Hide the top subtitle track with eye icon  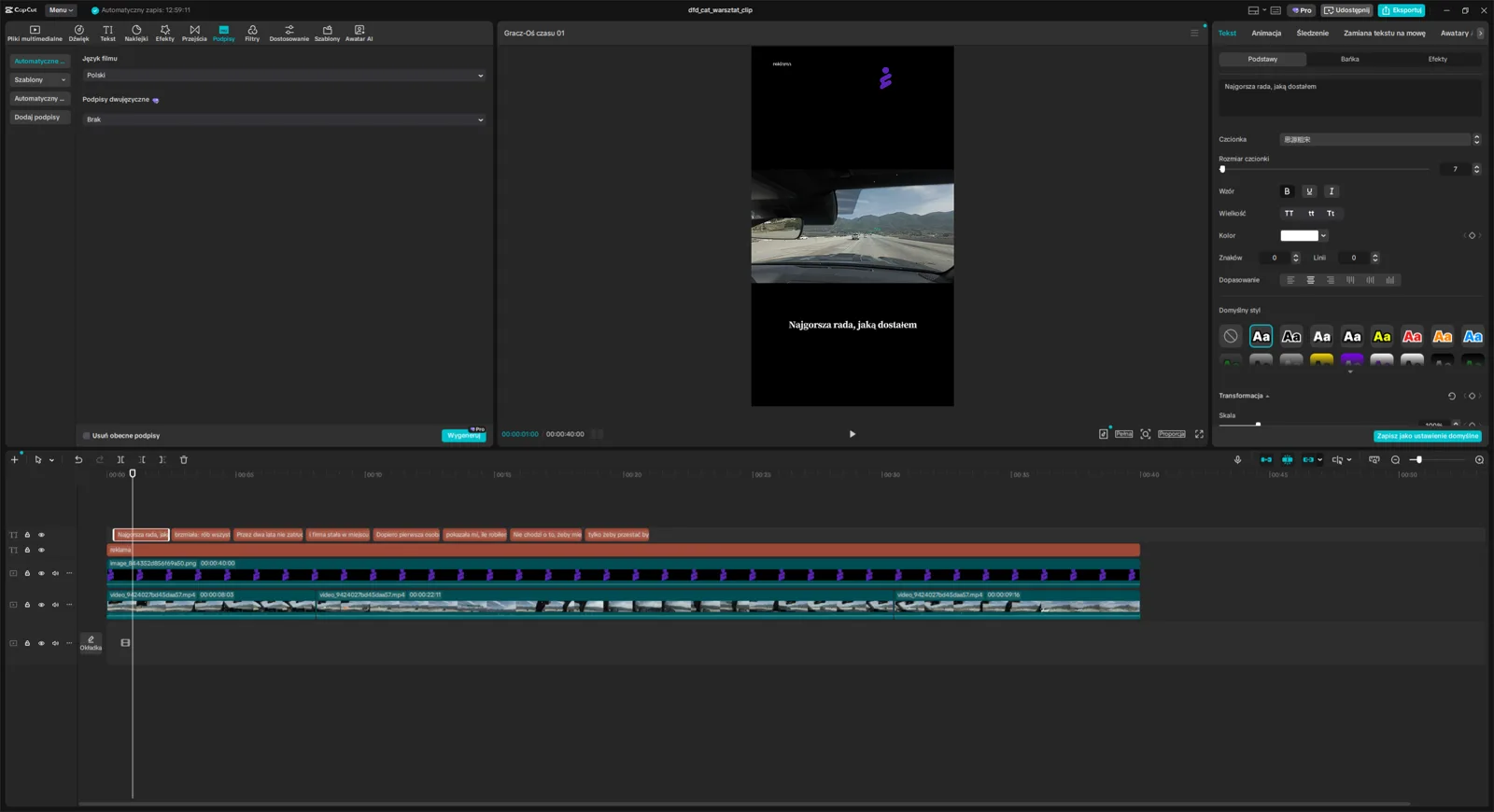pos(41,535)
